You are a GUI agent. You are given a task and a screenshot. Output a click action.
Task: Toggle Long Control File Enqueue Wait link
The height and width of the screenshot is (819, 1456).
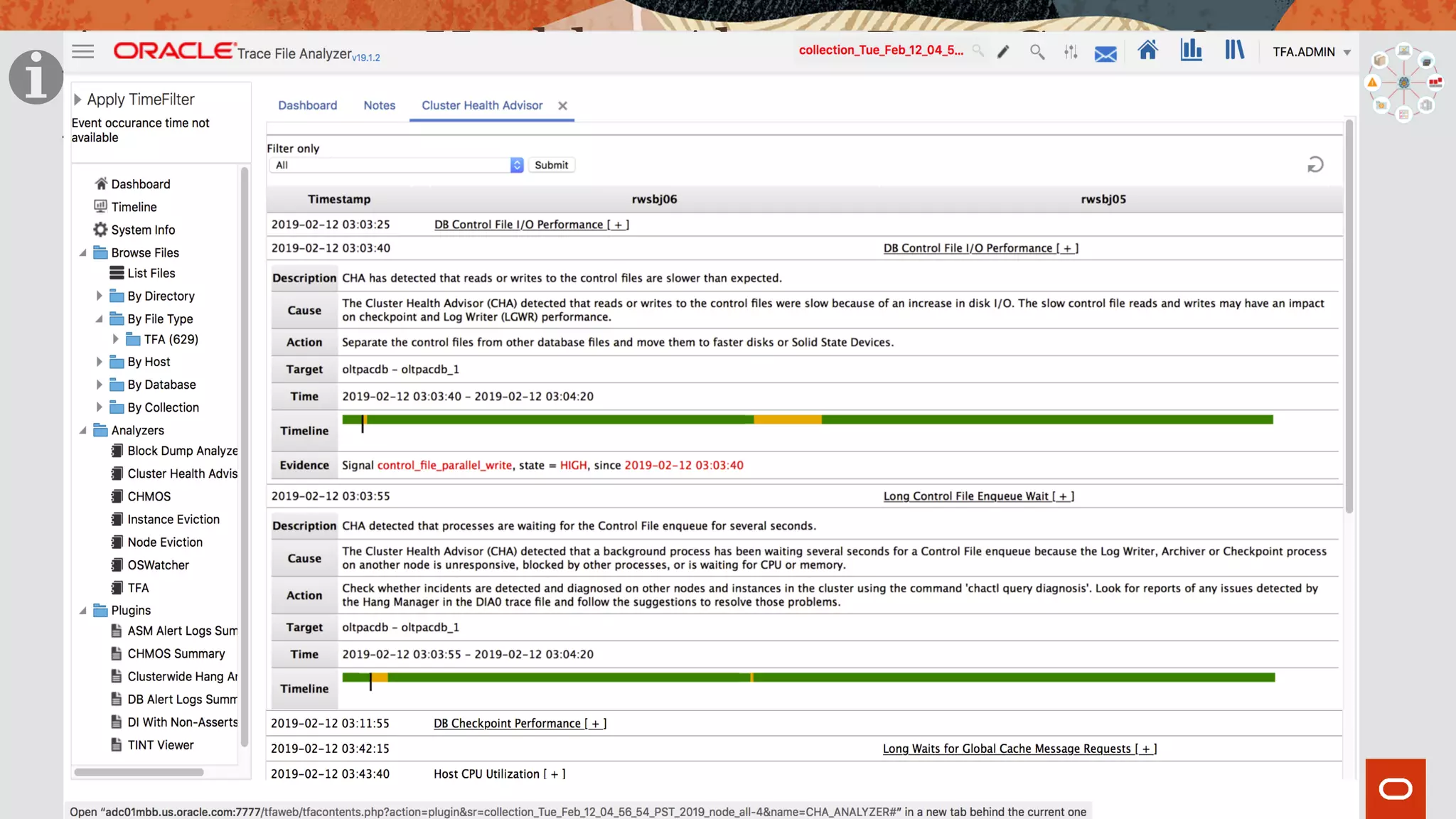click(x=978, y=496)
